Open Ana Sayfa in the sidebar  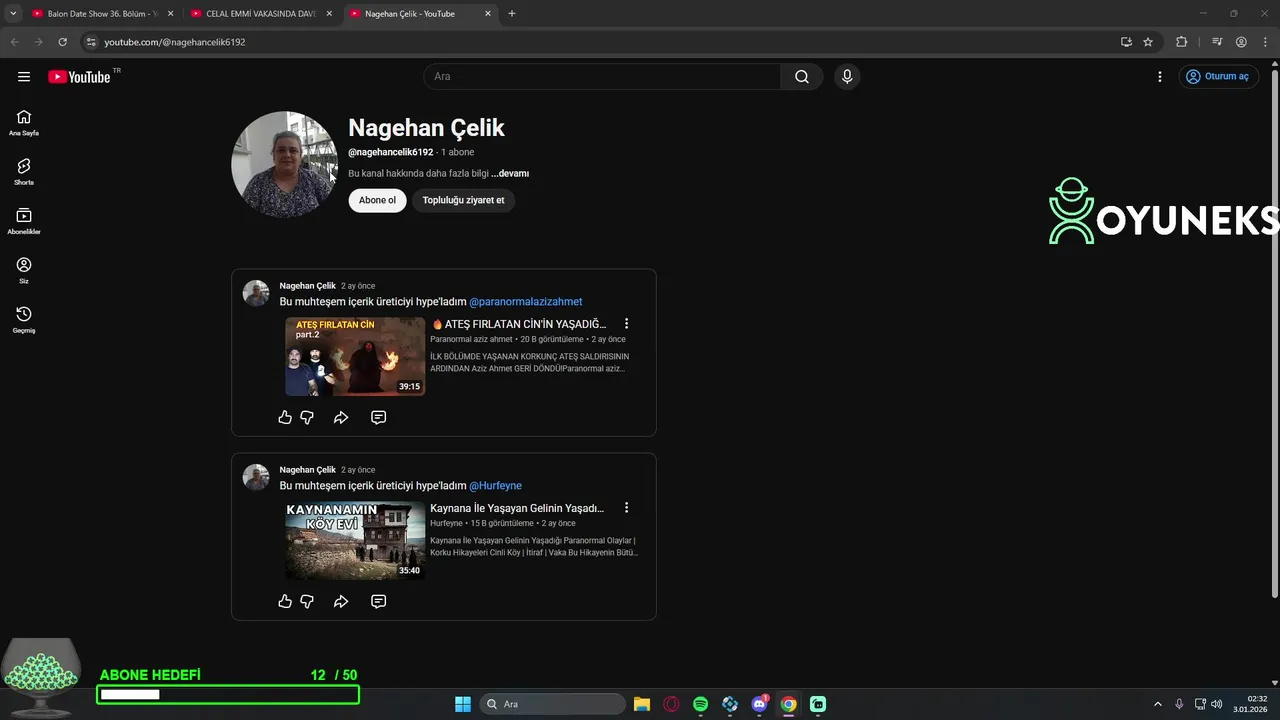[24, 123]
